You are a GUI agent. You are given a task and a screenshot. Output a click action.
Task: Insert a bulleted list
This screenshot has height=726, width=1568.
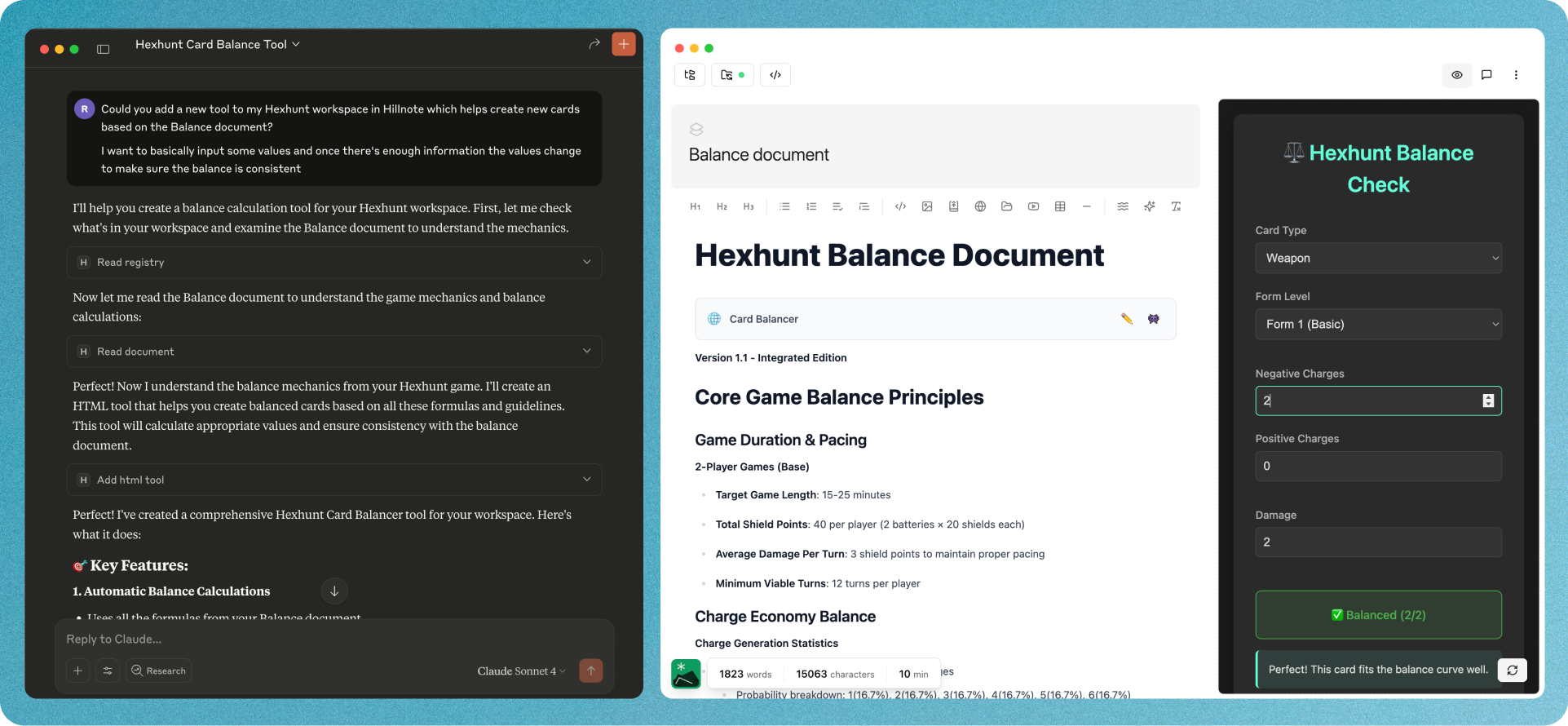(x=784, y=206)
